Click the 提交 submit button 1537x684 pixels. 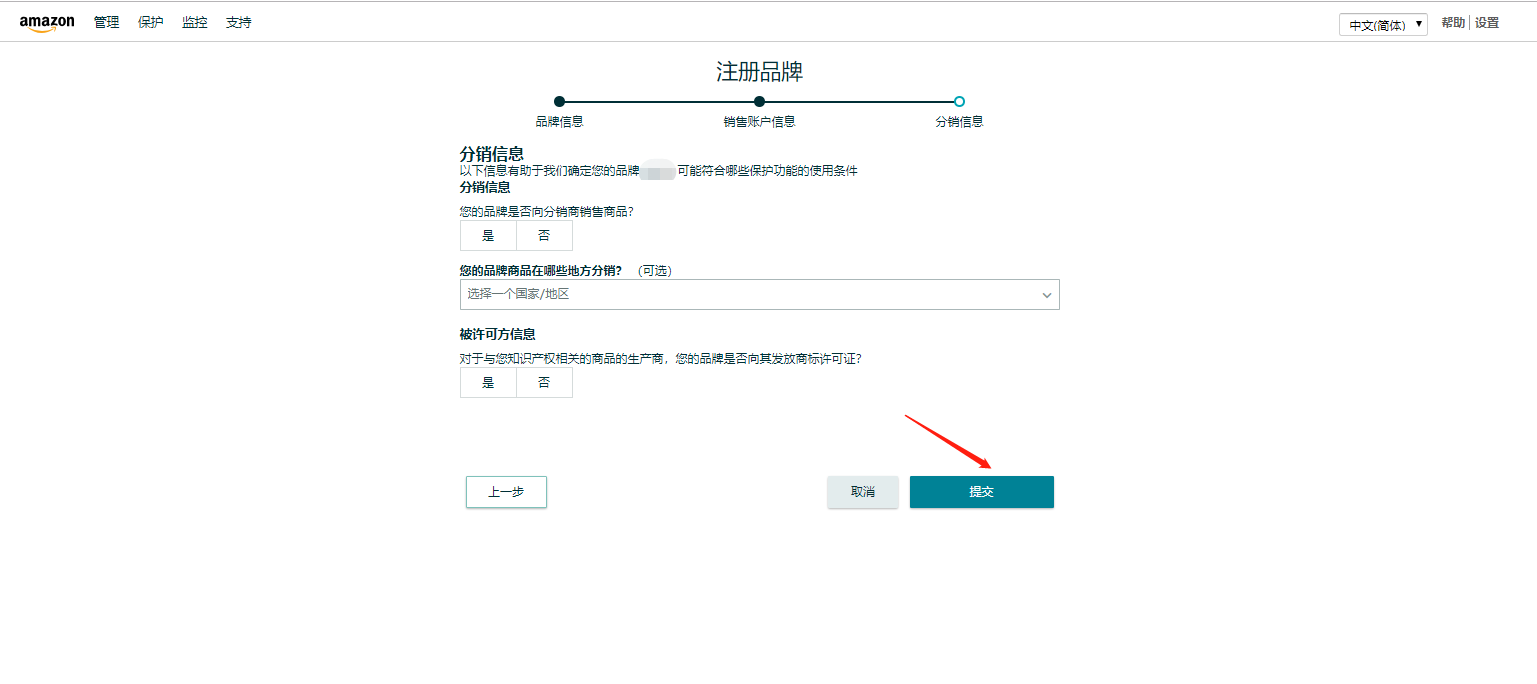(x=981, y=491)
